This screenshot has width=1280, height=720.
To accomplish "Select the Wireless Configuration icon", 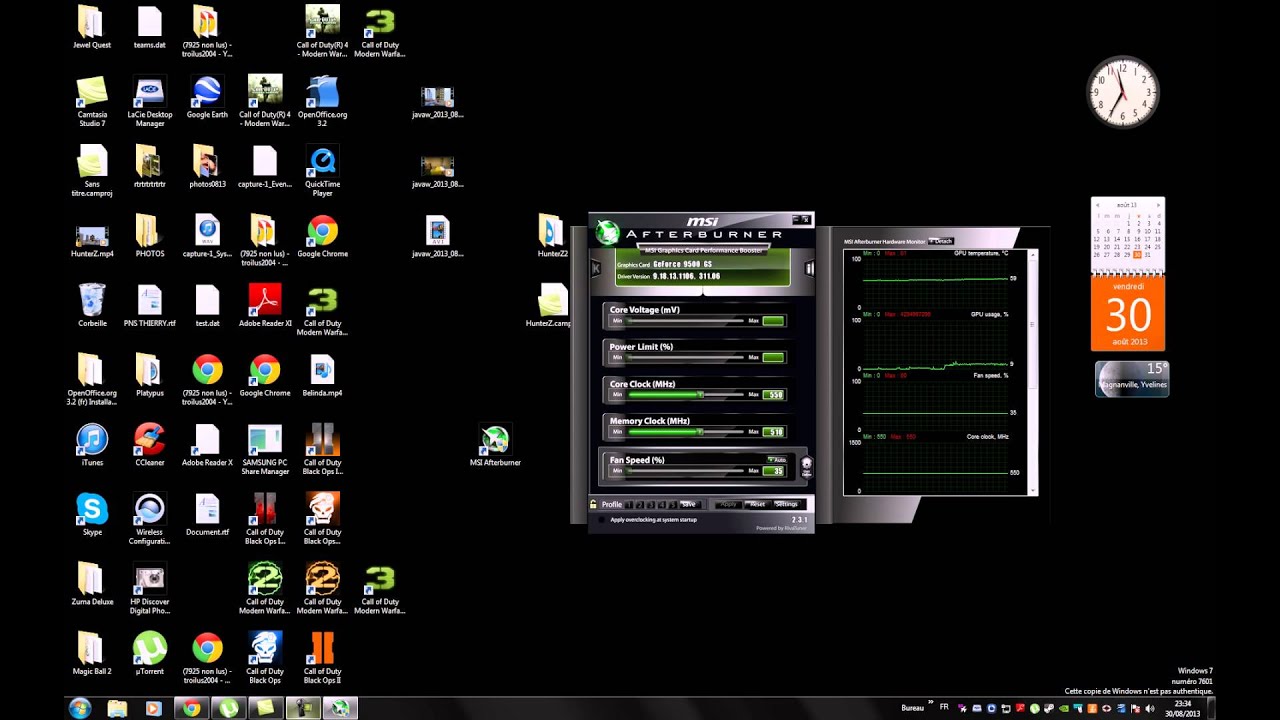I will [150, 519].
